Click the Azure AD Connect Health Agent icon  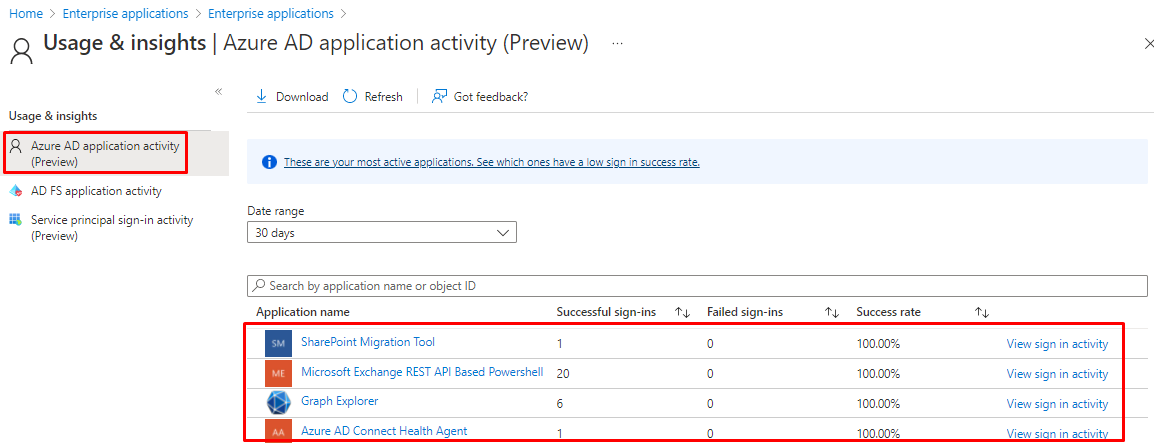click(x=278, y=431)
